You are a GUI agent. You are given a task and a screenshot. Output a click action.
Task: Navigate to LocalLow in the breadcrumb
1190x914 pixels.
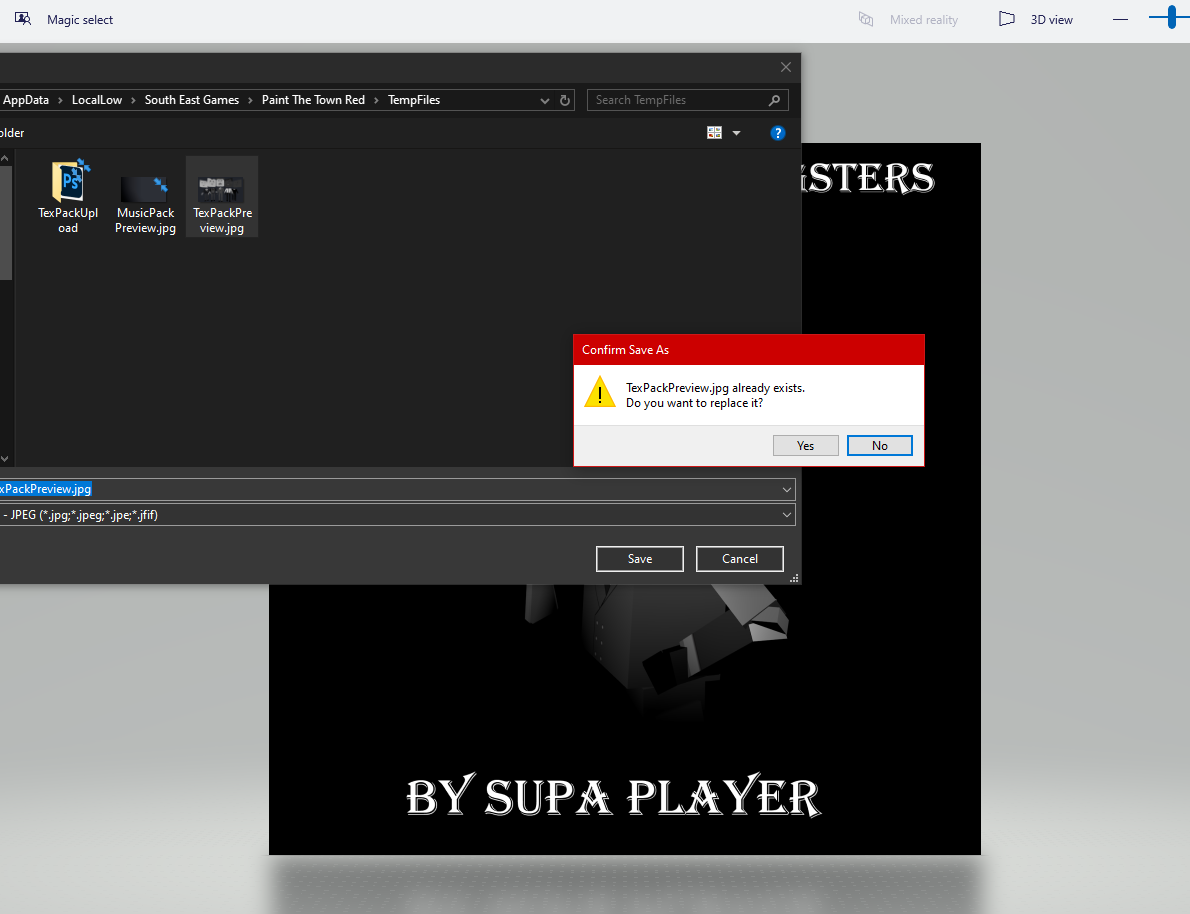(96, 100)
